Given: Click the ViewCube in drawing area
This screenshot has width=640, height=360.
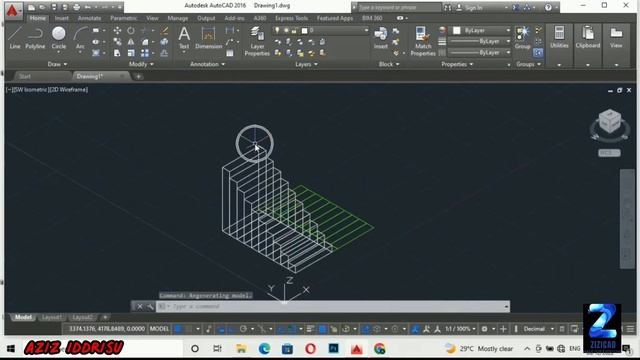Looking at the screenshot, I should 610,122.
